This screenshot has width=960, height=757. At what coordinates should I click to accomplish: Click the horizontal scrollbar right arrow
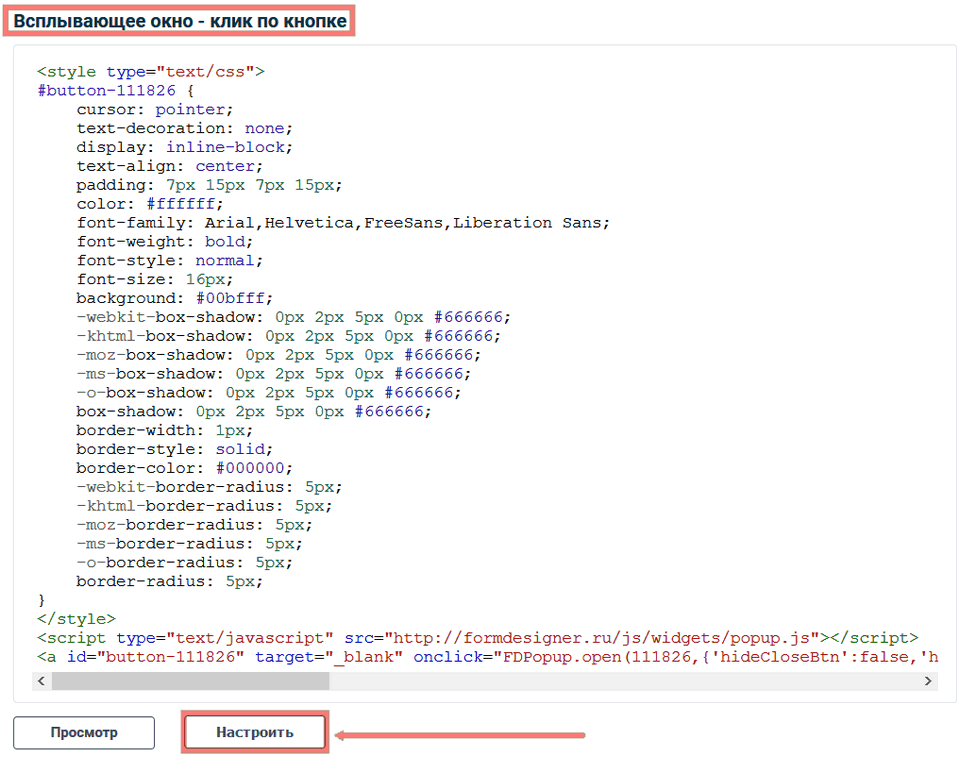[929, 681]
